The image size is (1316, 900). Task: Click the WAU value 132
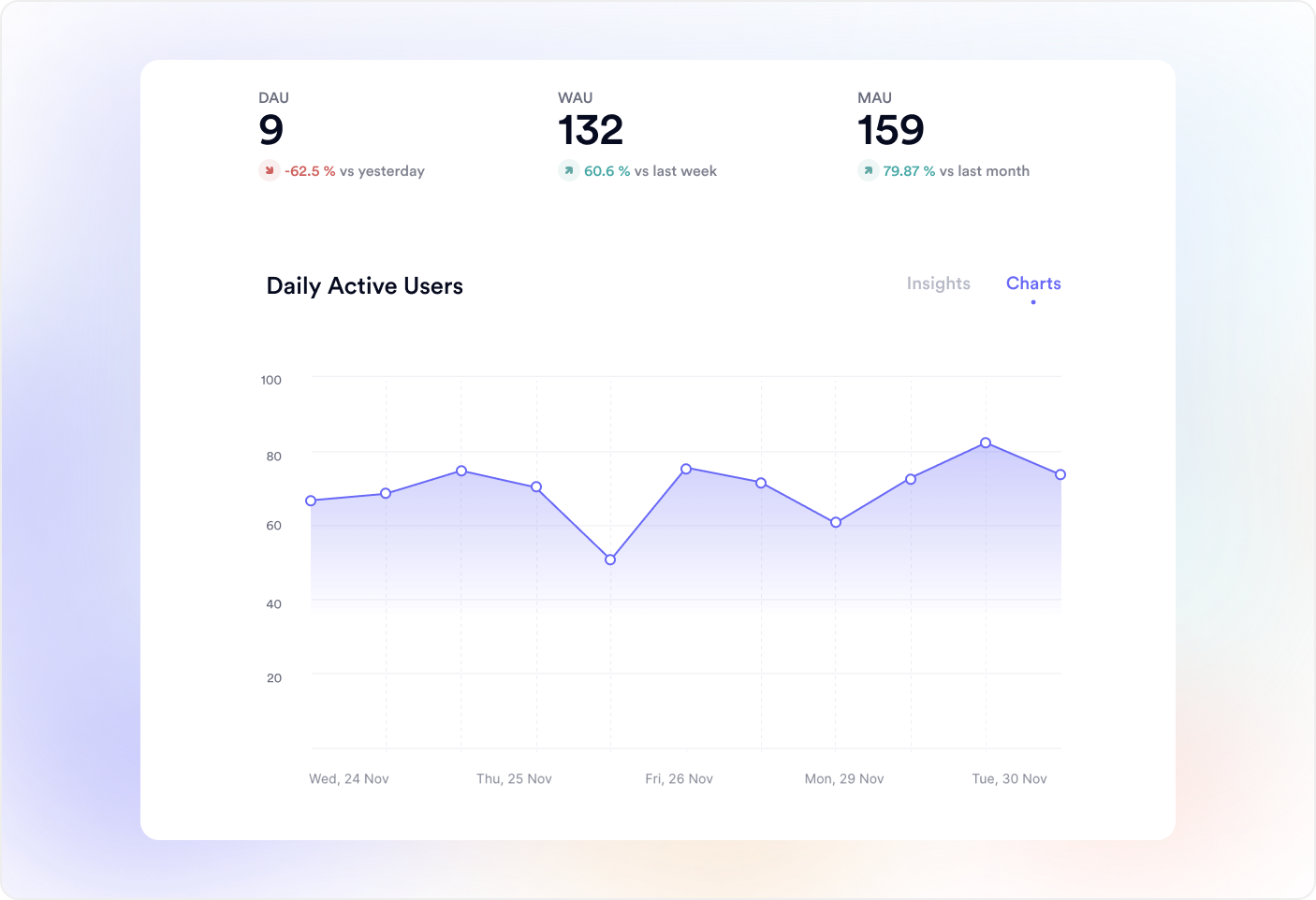591,130
